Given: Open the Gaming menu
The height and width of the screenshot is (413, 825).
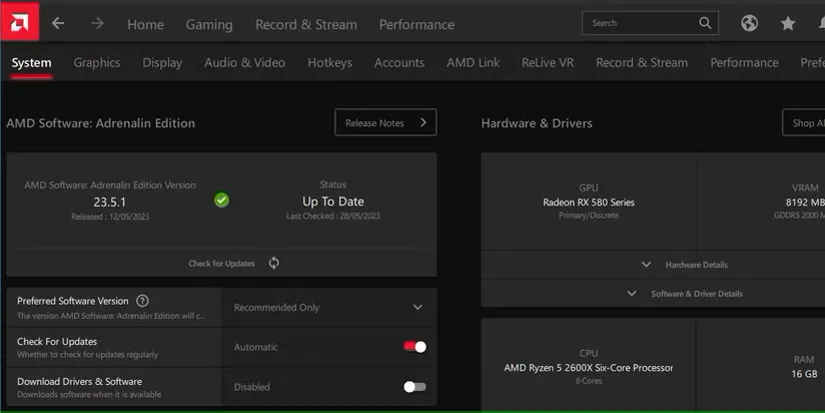Looking at the screenshot, I should coord(209,24).
